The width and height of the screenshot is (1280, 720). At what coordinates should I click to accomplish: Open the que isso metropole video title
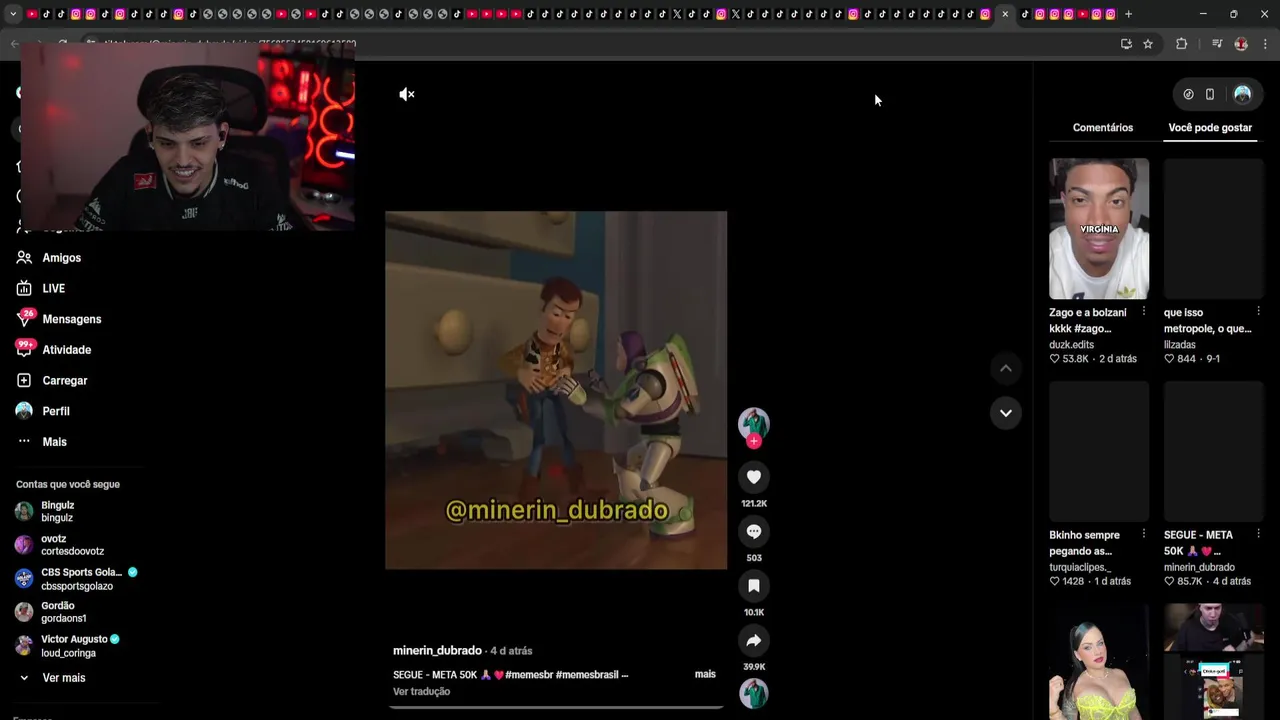pos(1207,321)
